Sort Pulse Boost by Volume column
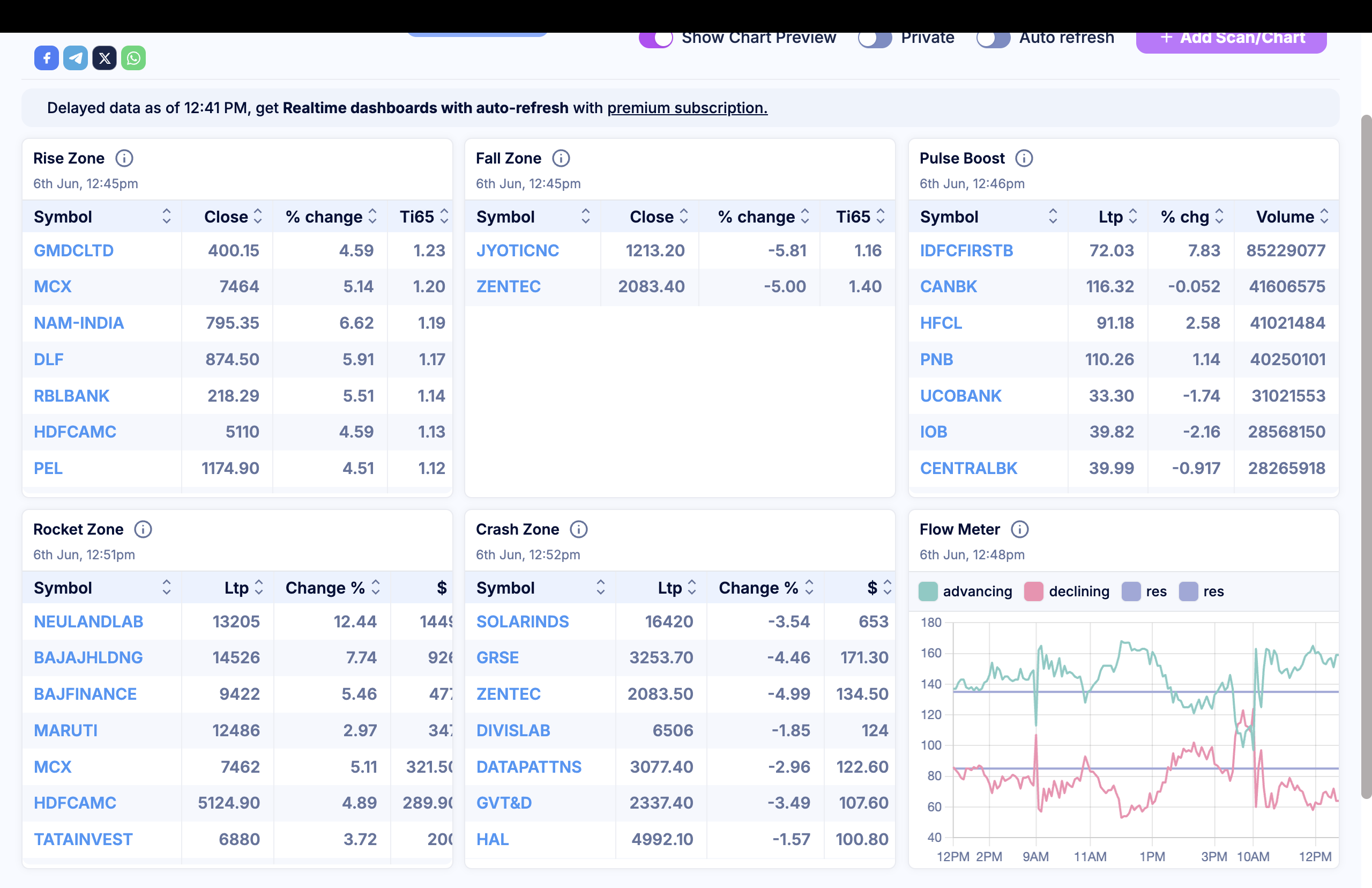The width and height of the screenshot is (1372, 888). 1324,216
